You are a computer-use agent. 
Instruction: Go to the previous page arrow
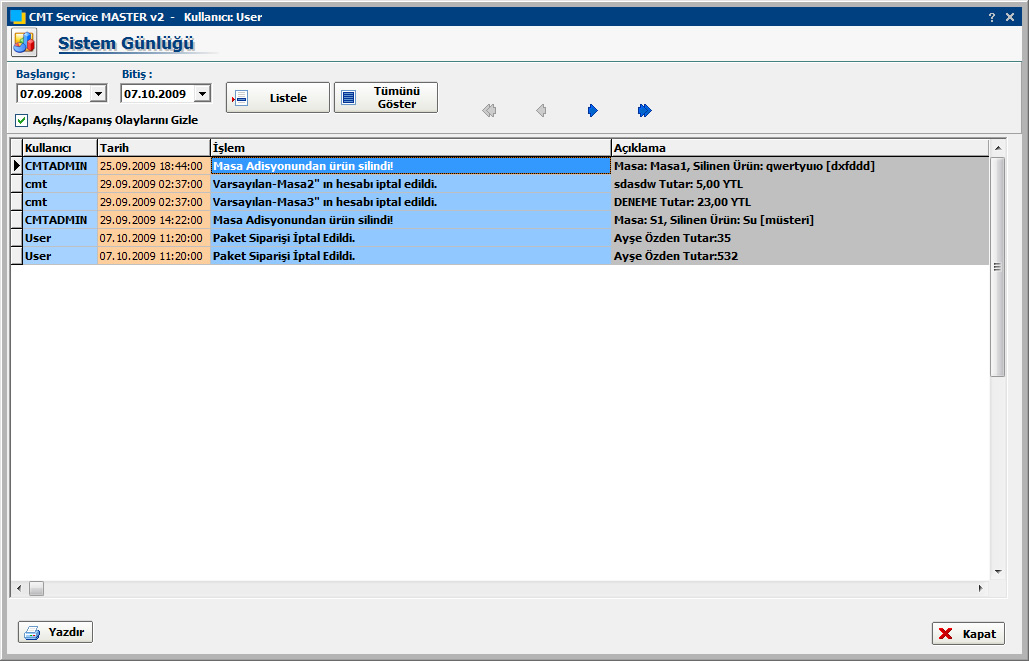541,111
